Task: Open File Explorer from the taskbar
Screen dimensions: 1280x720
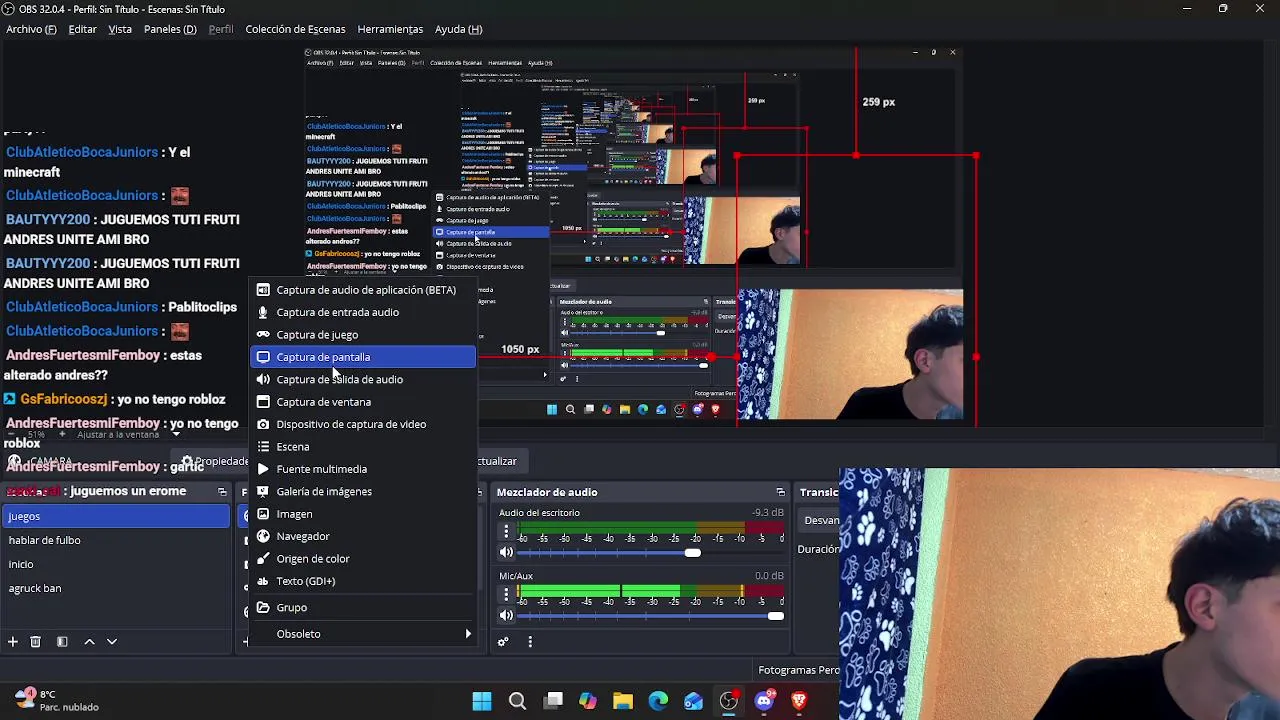Action: [623, 701]
